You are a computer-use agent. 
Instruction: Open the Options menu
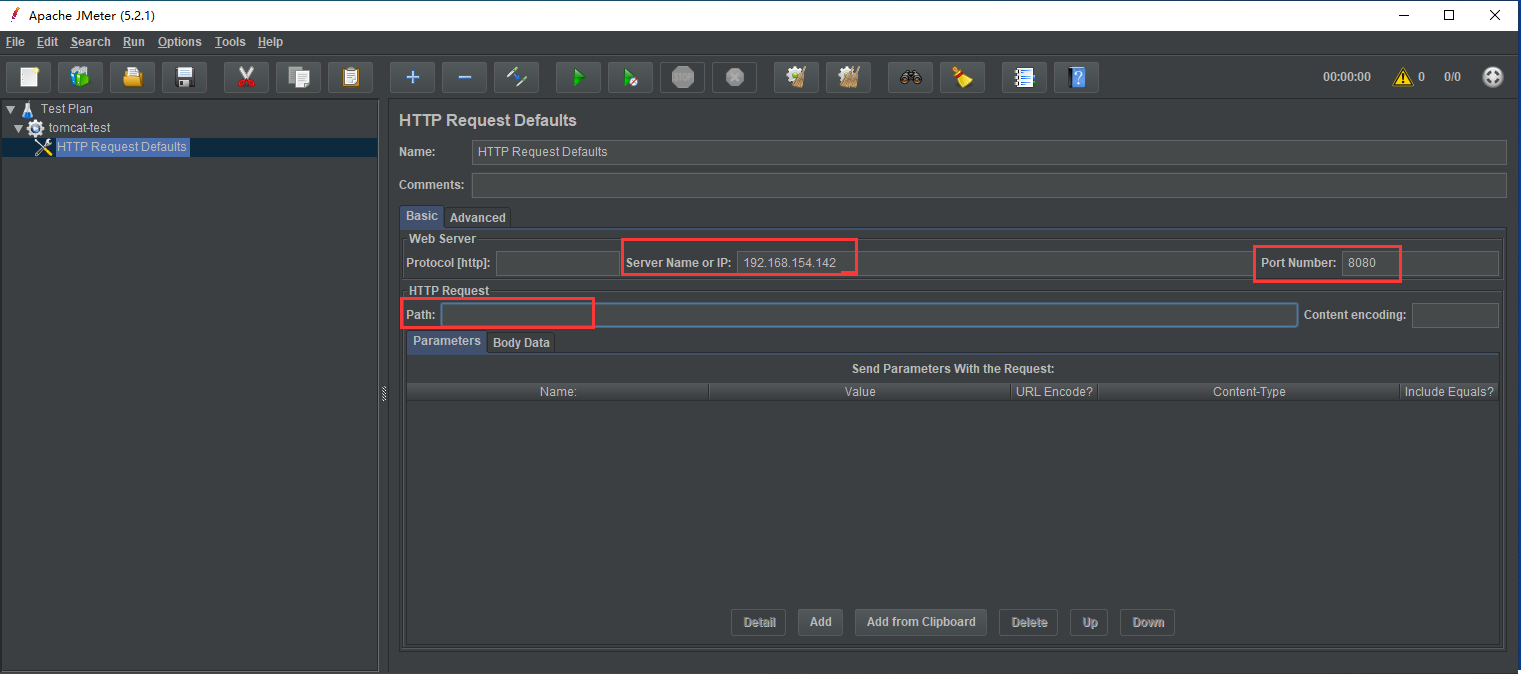point(180,42)
